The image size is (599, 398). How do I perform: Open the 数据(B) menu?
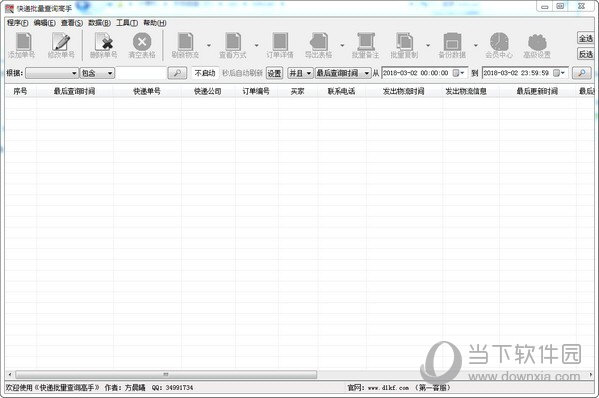click(x=99, y=23)
